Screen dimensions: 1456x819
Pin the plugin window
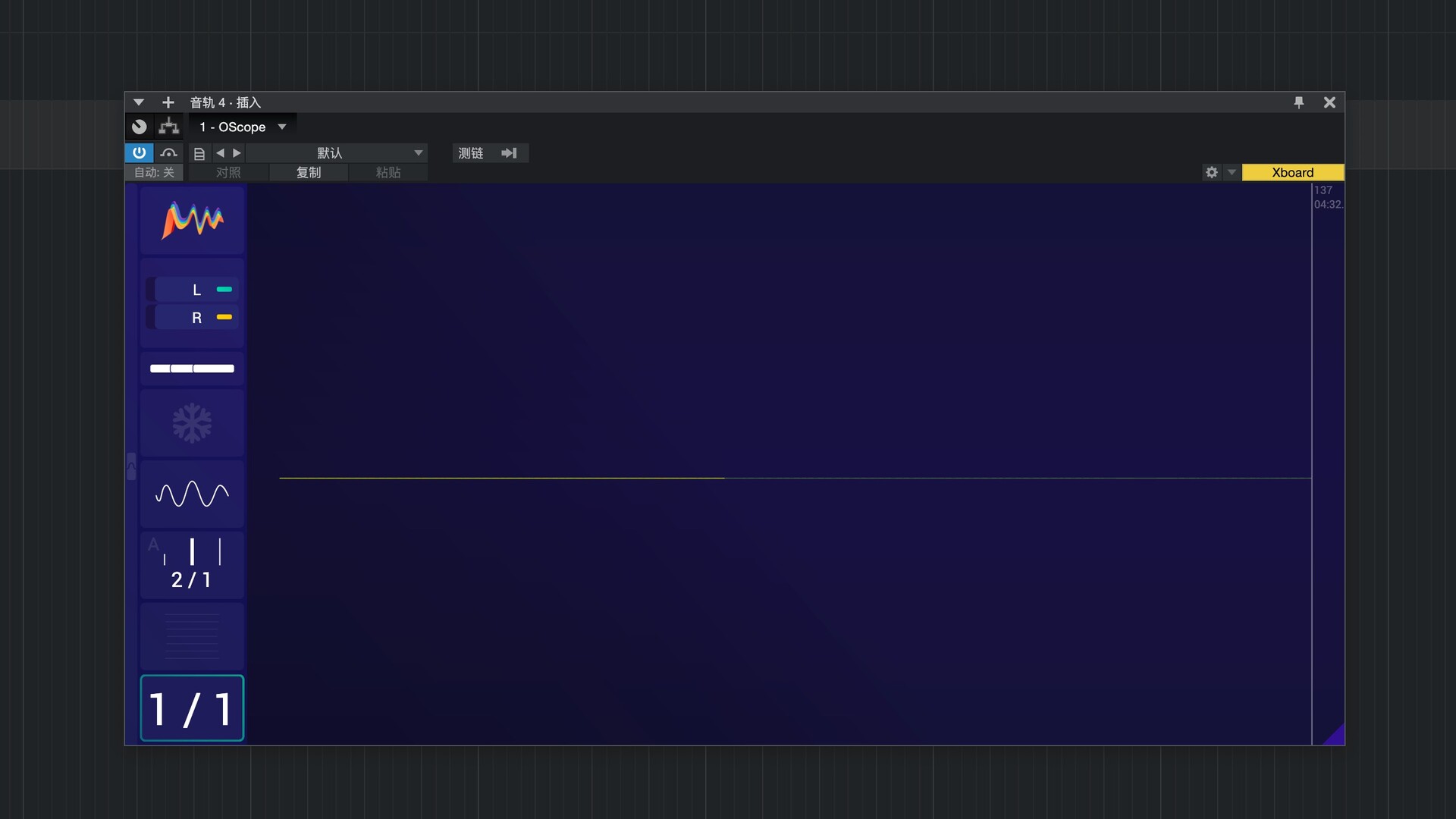1298,102
